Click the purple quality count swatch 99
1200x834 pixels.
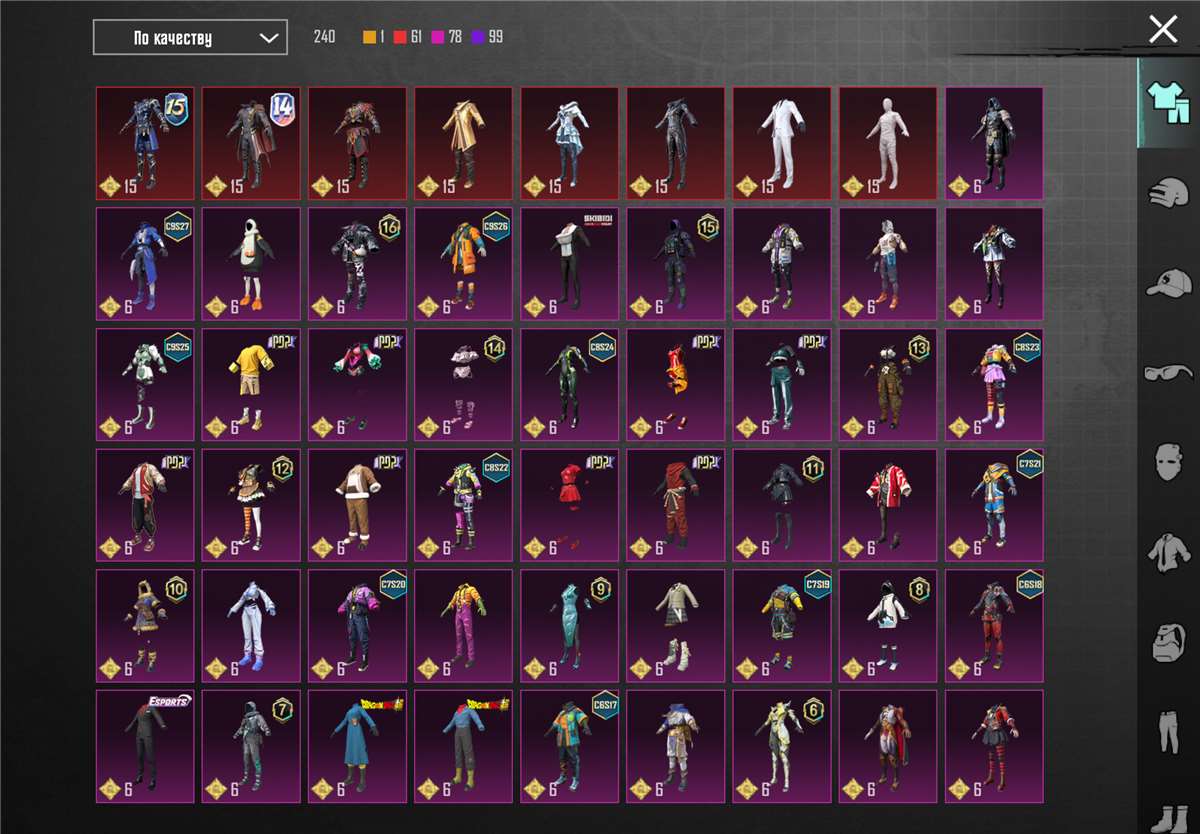(479, 38)
